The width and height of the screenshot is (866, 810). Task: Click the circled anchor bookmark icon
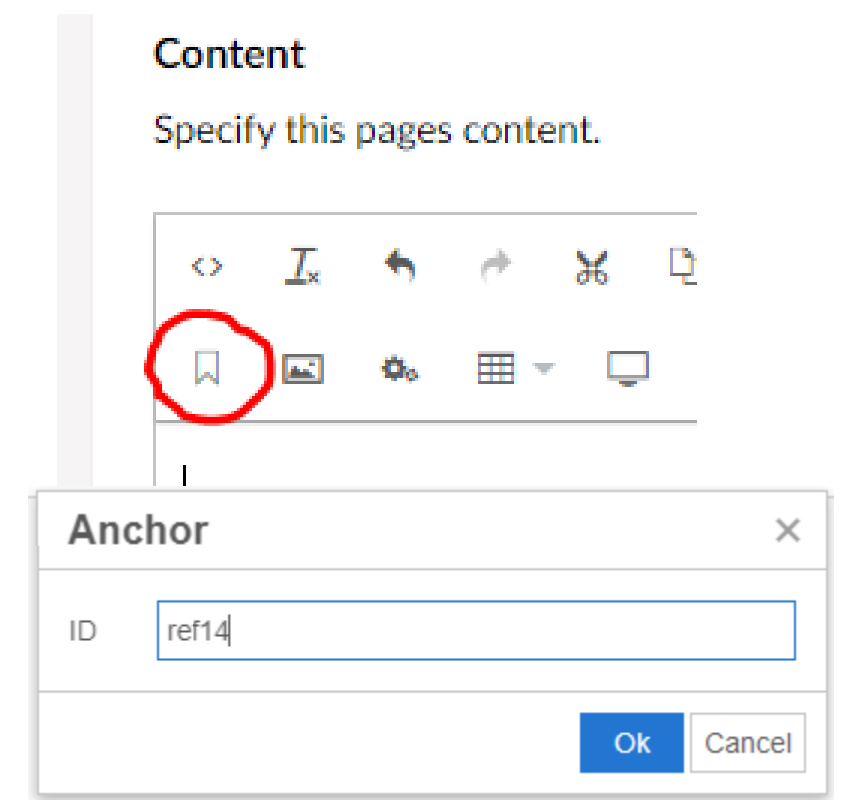[207, 369]
